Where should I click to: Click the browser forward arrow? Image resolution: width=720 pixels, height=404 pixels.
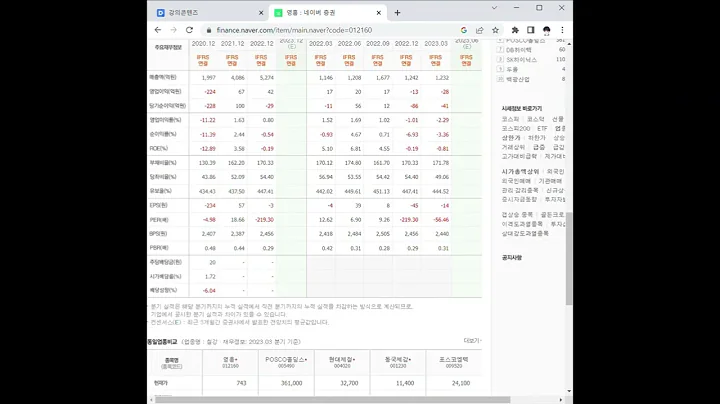tap(174, 30)
